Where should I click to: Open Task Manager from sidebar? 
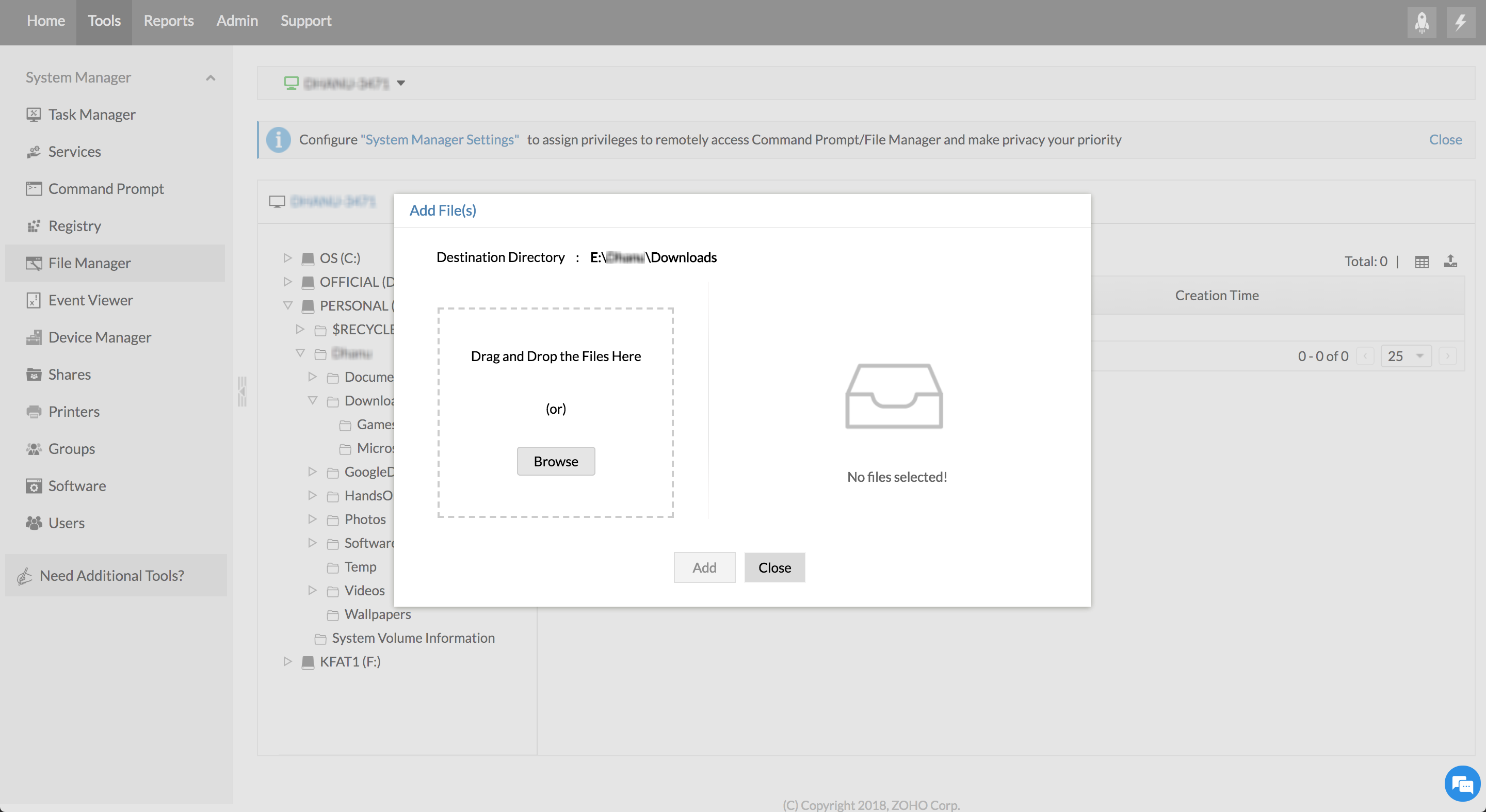(92, 114)
